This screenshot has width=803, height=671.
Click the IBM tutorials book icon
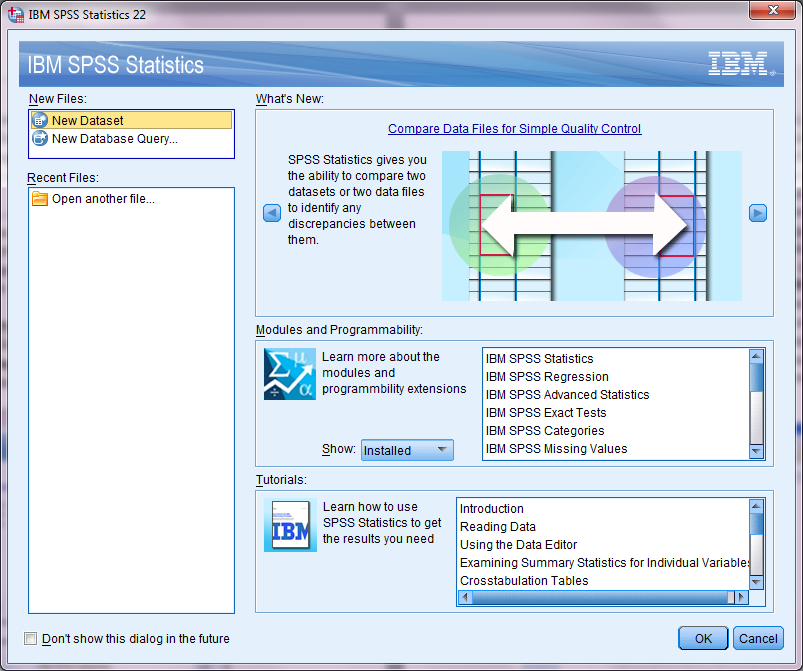pos(290,525)
